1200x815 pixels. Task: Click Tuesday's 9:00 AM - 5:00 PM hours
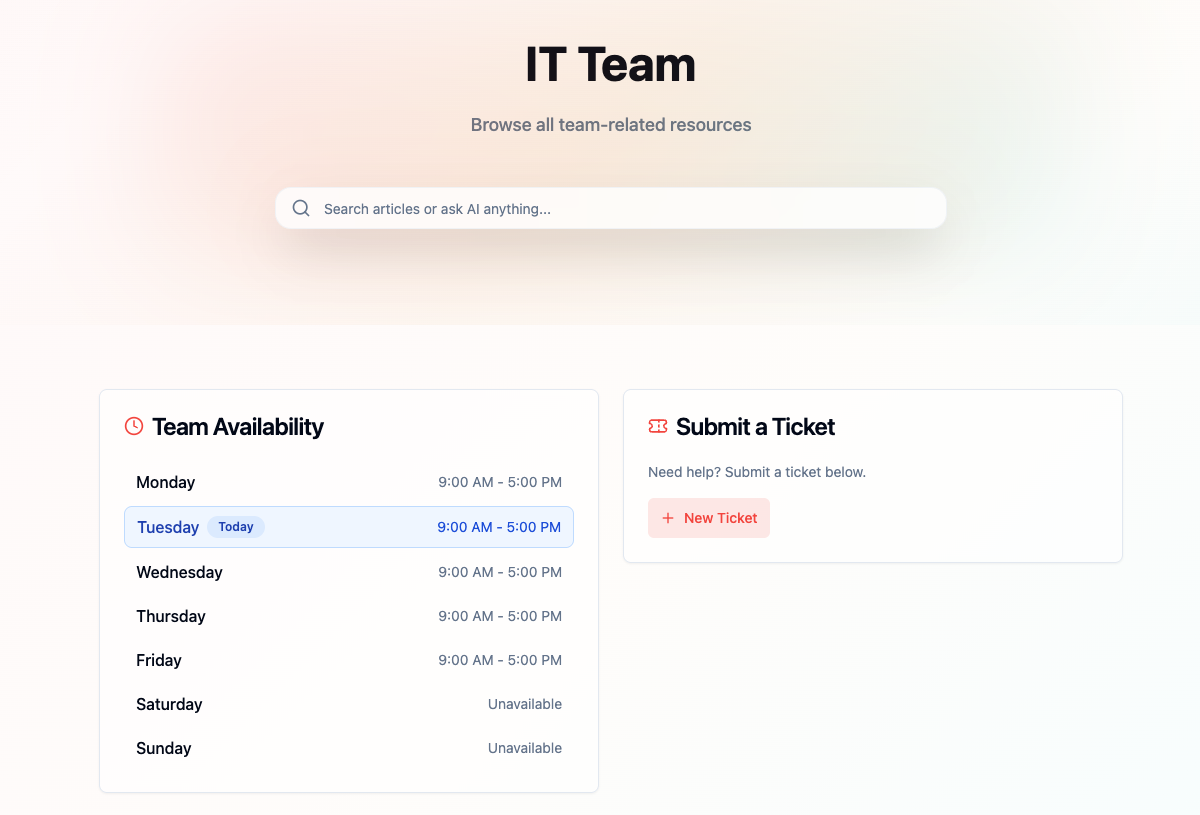pos(499,527)
